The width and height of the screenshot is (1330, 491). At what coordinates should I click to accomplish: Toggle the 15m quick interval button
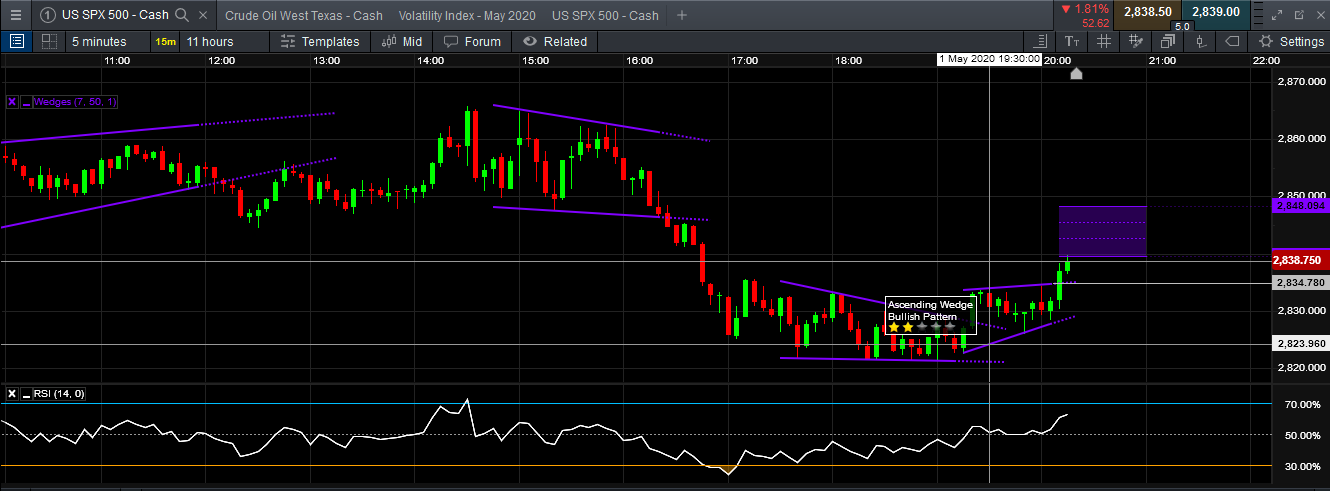click(x=165, y=41)
